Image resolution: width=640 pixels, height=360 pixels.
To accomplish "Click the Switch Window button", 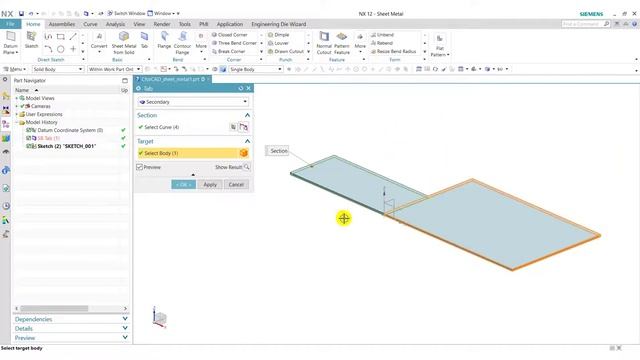I will [x=126, y=13].
